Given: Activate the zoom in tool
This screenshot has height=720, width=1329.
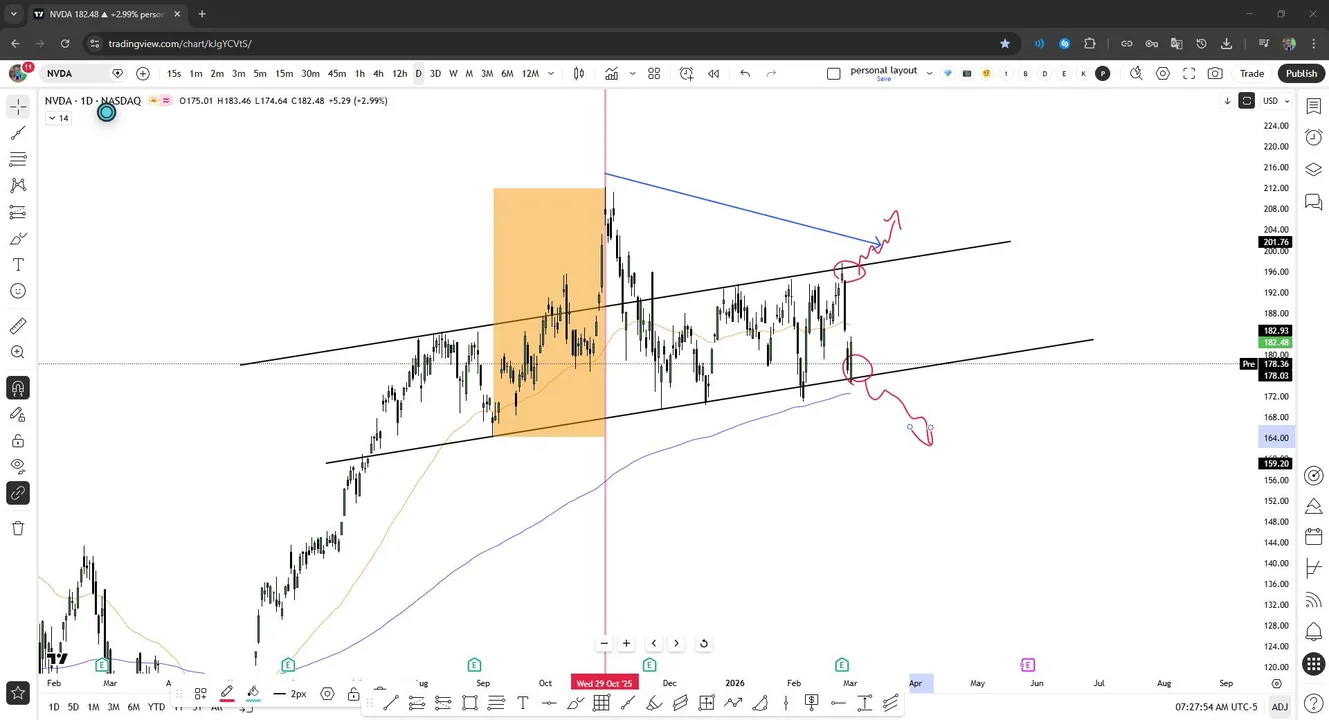Looking at the screenshot, I should [18, 352].
